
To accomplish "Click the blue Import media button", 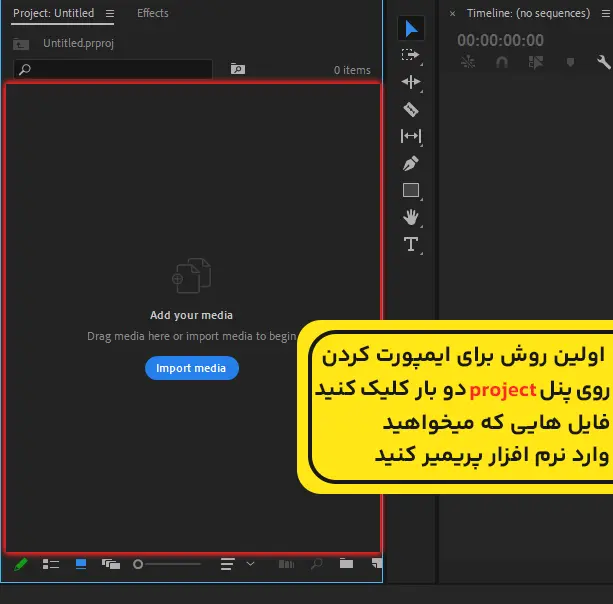I will (192, 368).
